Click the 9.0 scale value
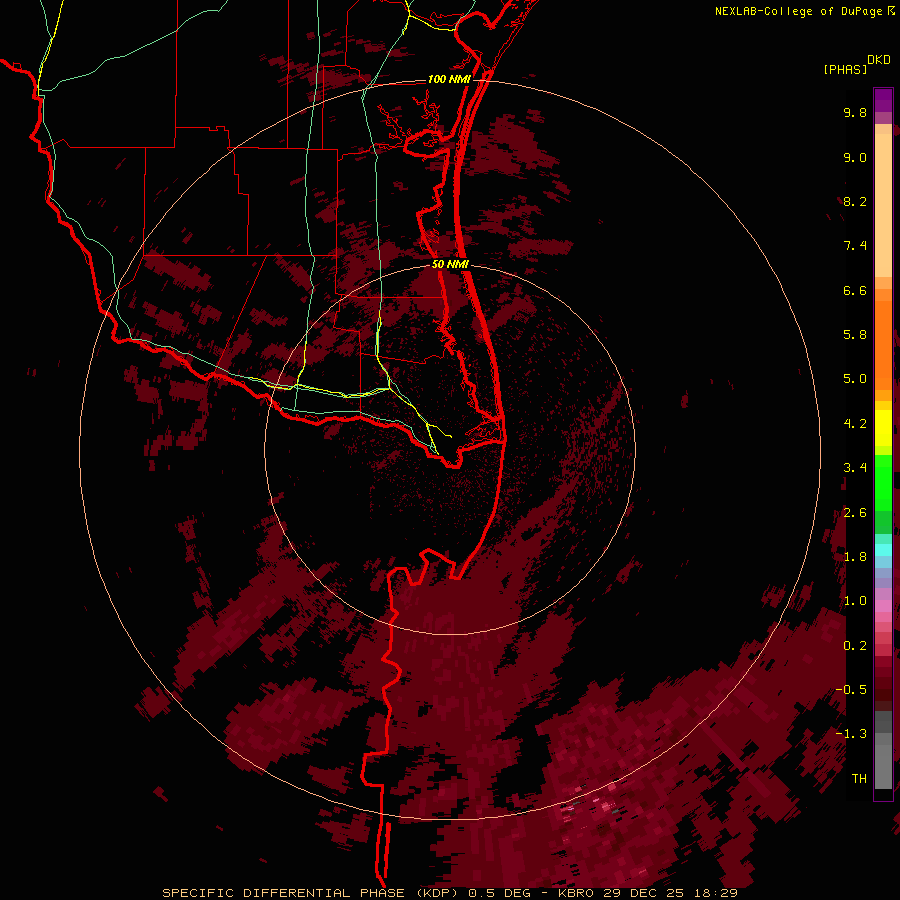 pos(855,157)
